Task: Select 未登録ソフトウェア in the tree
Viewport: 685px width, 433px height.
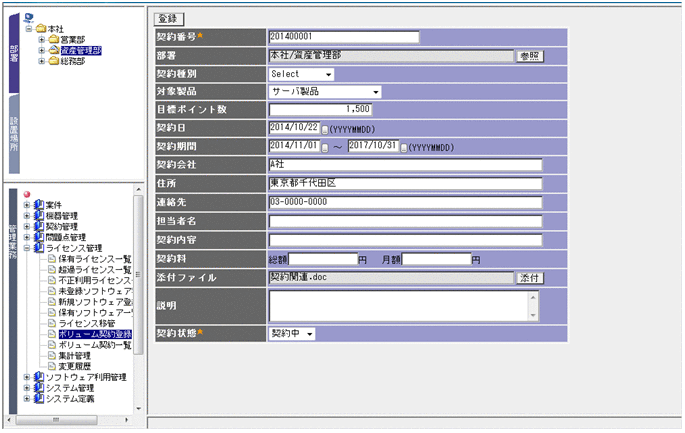Action: (x=95, y=291)
